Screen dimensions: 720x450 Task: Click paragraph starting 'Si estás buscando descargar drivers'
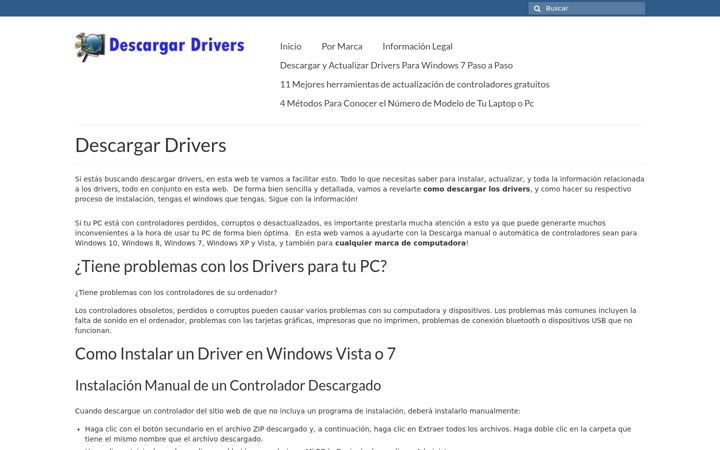(360, 189)
